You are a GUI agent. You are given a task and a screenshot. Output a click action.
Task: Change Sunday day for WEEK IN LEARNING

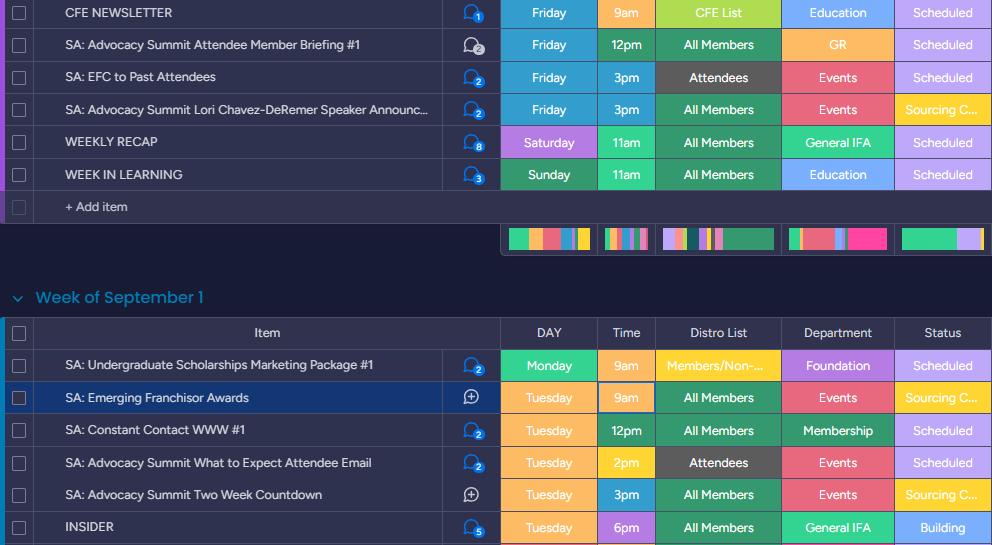tap(549, 175)
